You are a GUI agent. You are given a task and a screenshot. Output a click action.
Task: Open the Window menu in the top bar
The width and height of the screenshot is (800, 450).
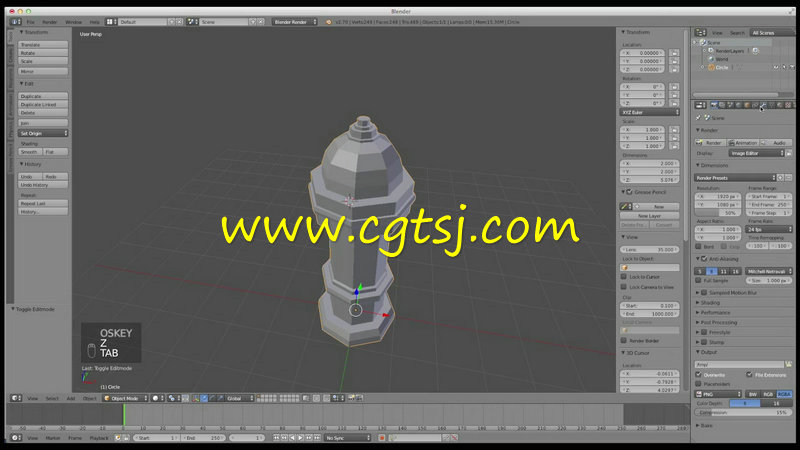(x=73, y=22)
